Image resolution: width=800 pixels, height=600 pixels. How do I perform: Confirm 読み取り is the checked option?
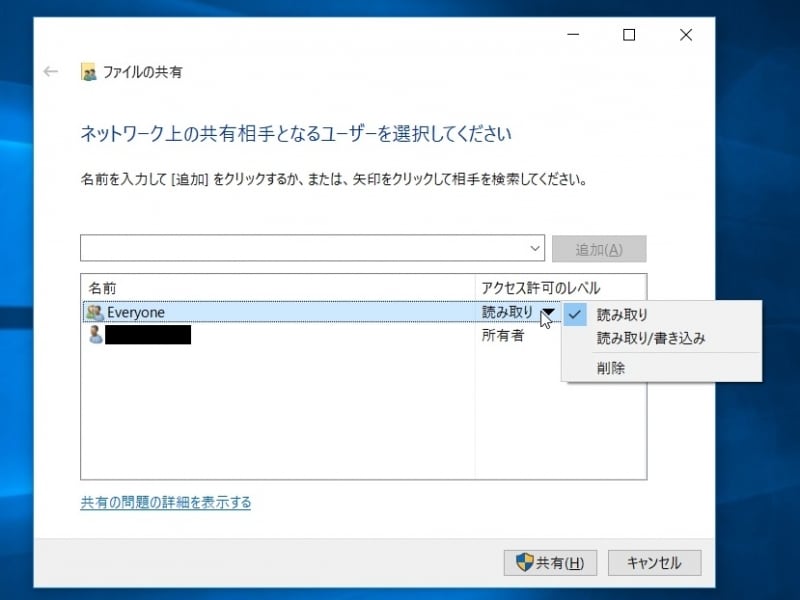tap(575, 313)
